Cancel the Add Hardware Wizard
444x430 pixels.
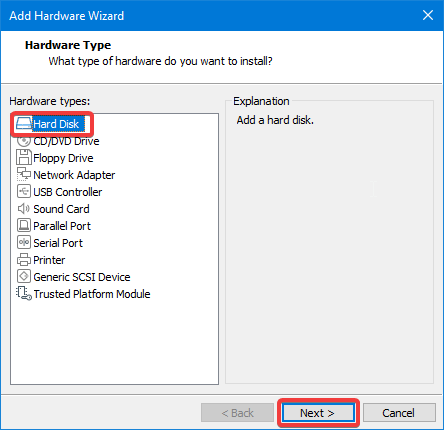[399, 413]
